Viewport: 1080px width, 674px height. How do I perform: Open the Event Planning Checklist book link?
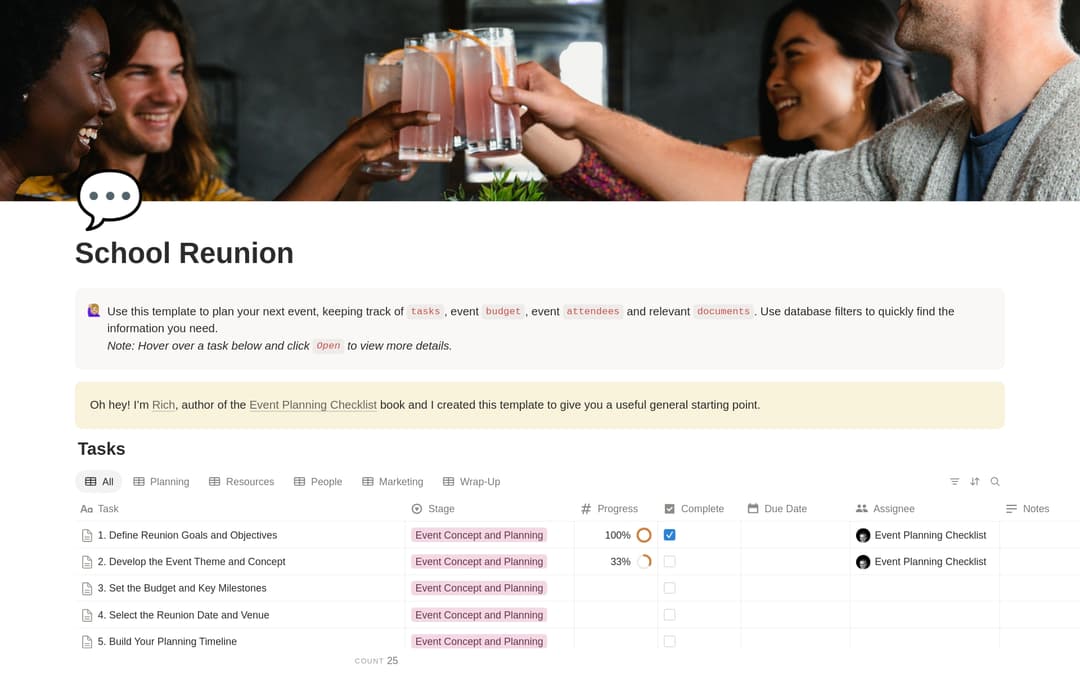click(313, 405)
